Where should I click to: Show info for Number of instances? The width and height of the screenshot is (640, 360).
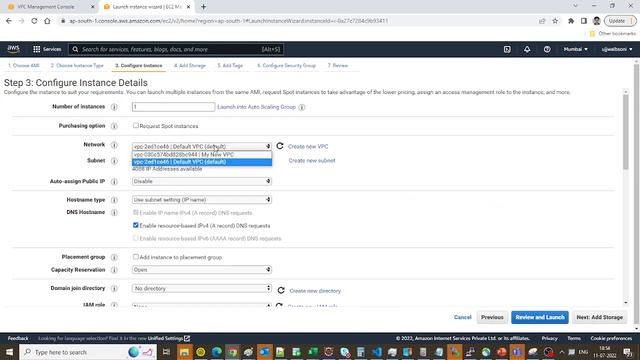(x=114, y=107)
